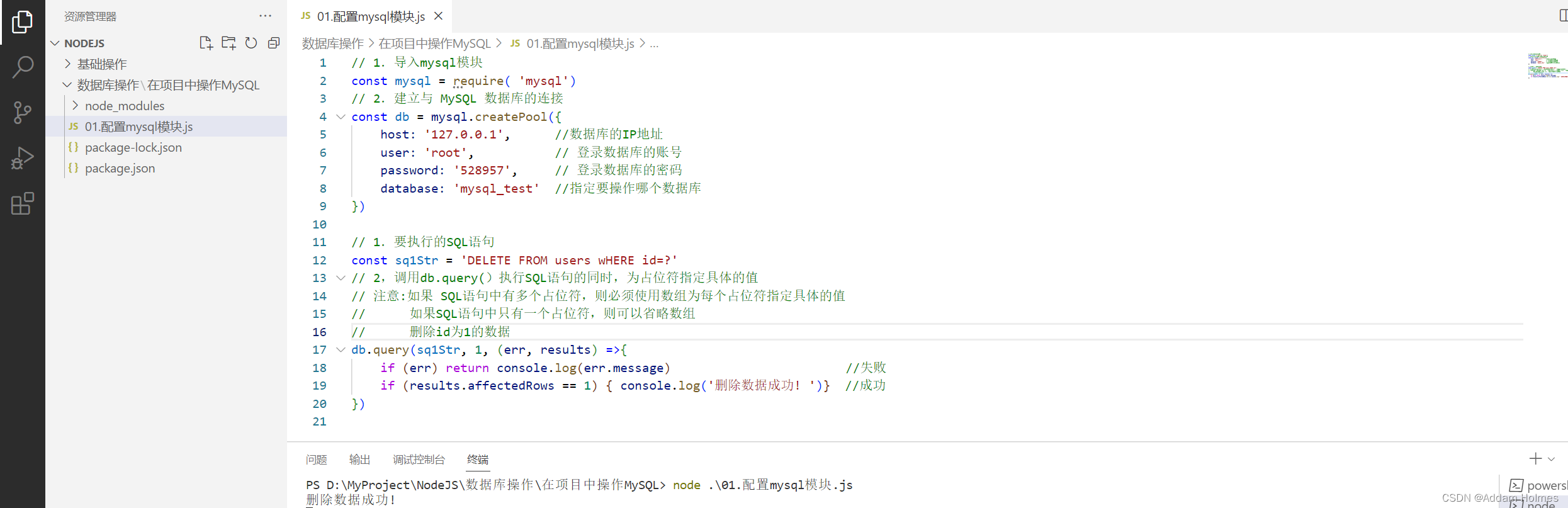
Task: Open package.json file
Action: [x=166, y=168]
